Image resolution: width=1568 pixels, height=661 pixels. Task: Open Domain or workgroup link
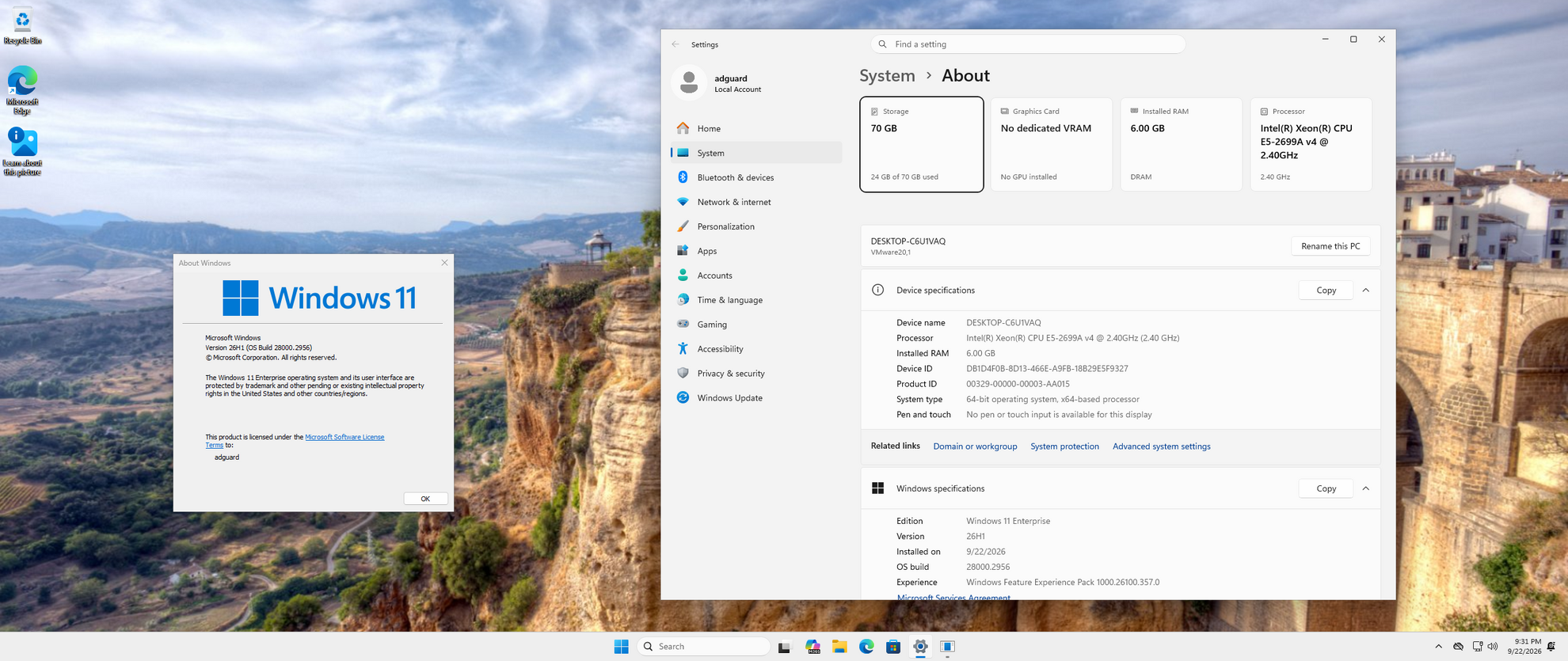point(975,446)
